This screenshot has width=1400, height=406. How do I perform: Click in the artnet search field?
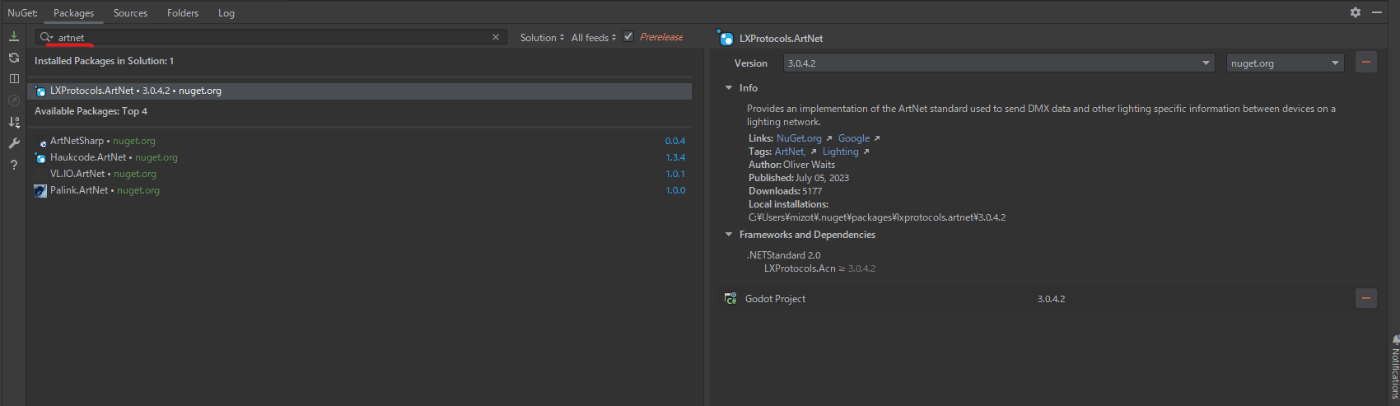point(272,37)
